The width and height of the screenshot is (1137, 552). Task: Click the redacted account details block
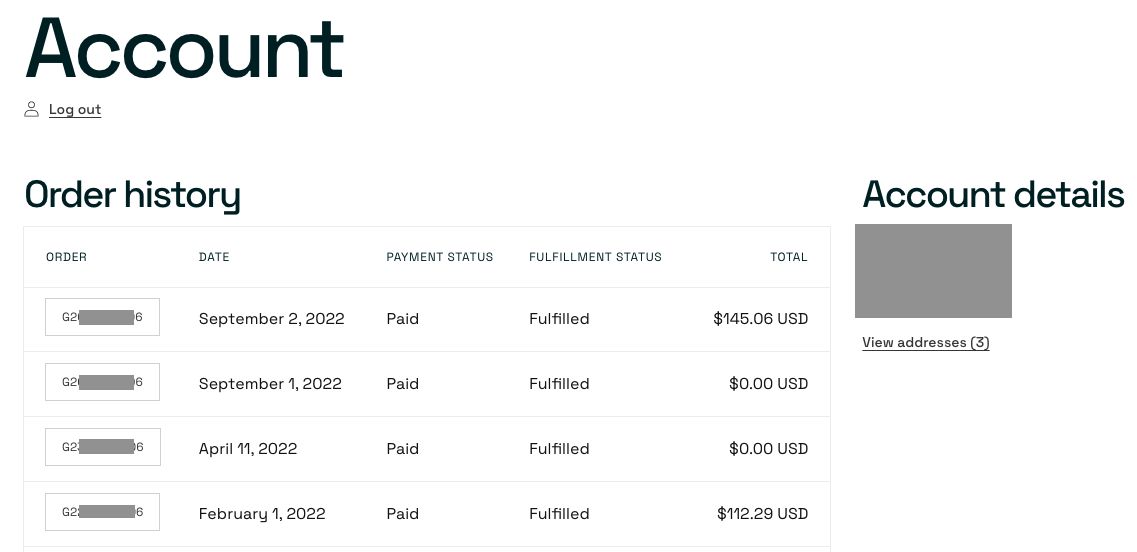tap(933, 271)
